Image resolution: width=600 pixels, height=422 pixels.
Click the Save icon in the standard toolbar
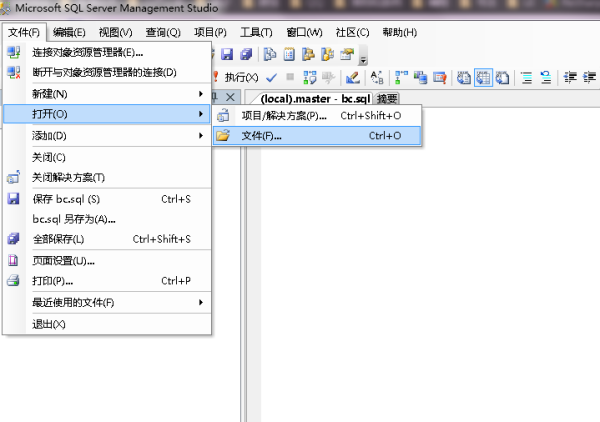tap(227, 54)
